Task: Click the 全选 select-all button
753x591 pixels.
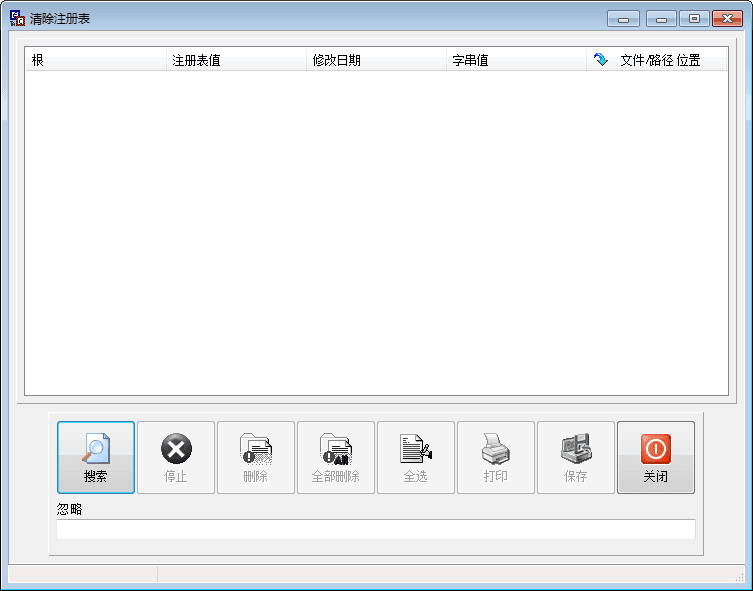Action: (416, 457)
